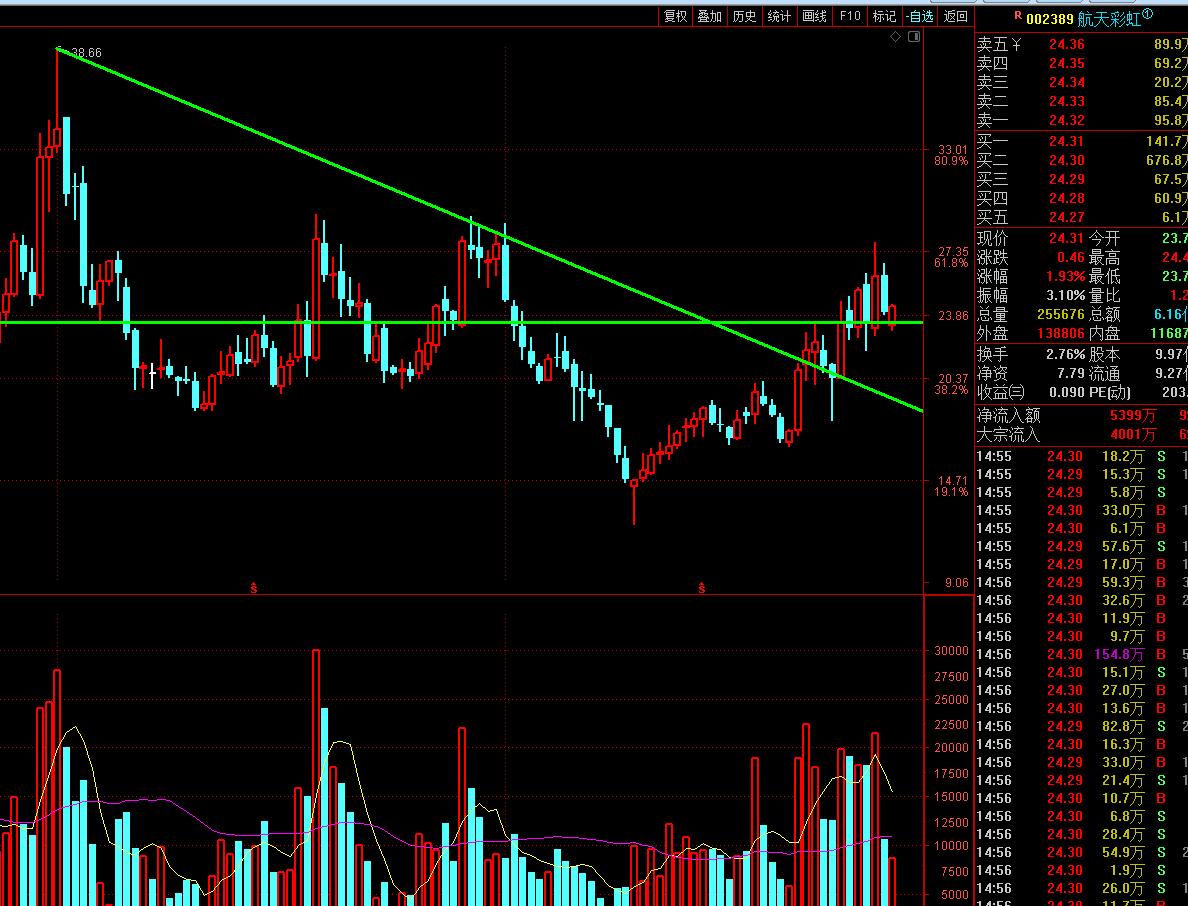Click the left red S marker under chart

[254, 588]
